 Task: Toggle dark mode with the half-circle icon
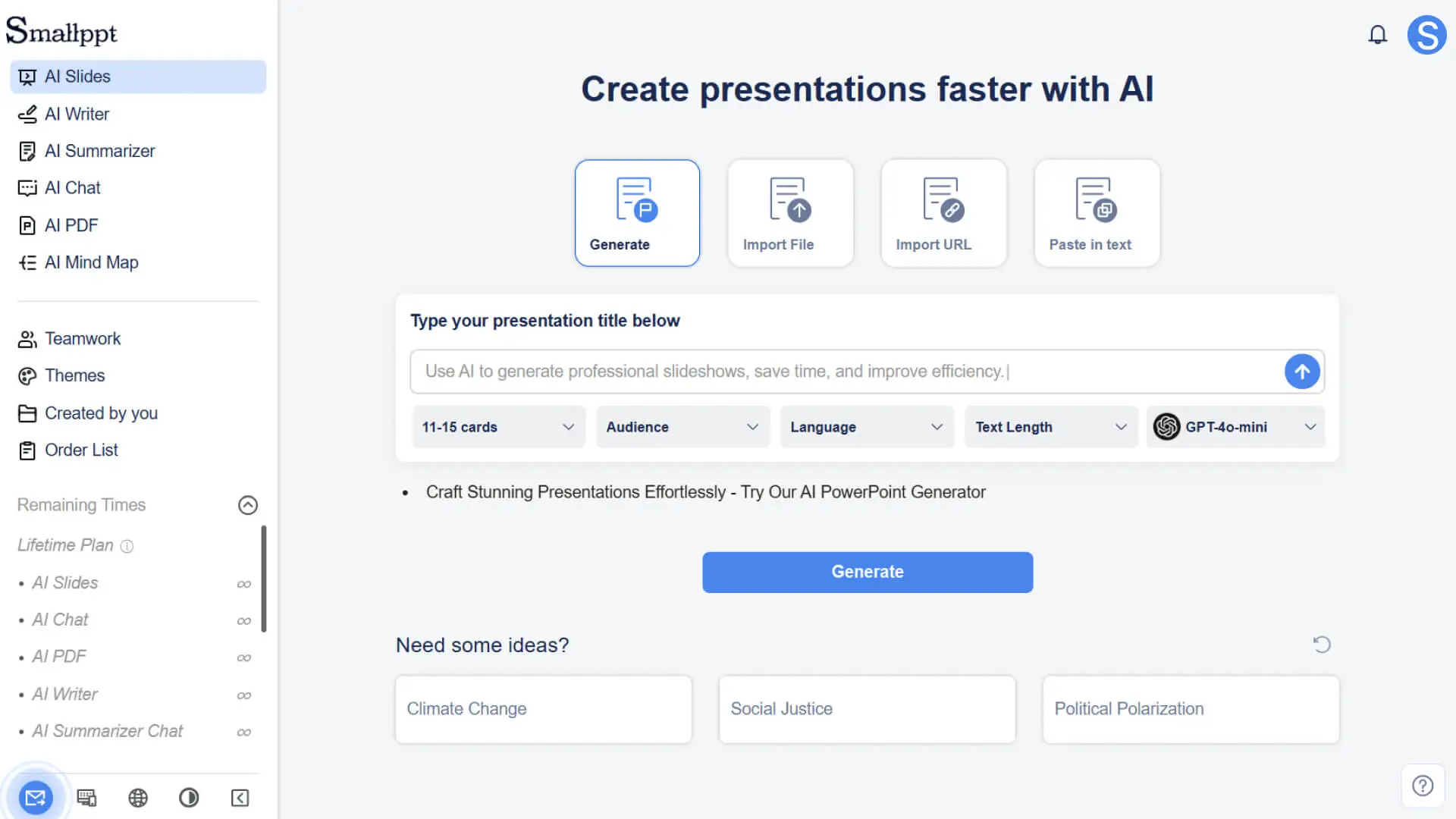point(189,798)
